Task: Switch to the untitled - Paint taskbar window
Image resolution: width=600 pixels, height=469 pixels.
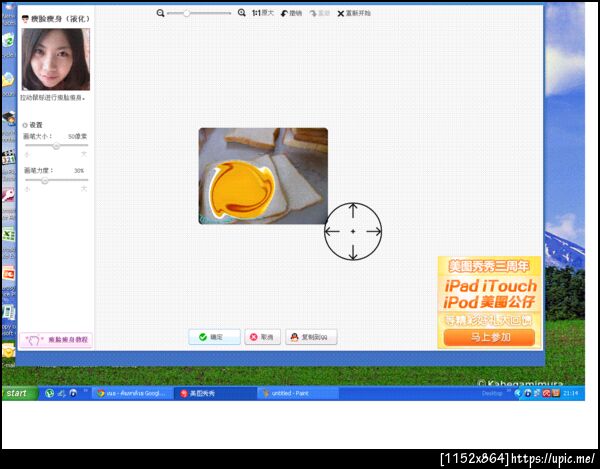Action: coord(297,393)
